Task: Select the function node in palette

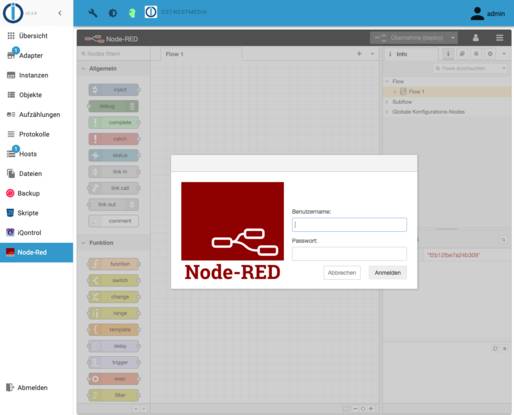Action: pyautogui.click(x=114, y=264)
